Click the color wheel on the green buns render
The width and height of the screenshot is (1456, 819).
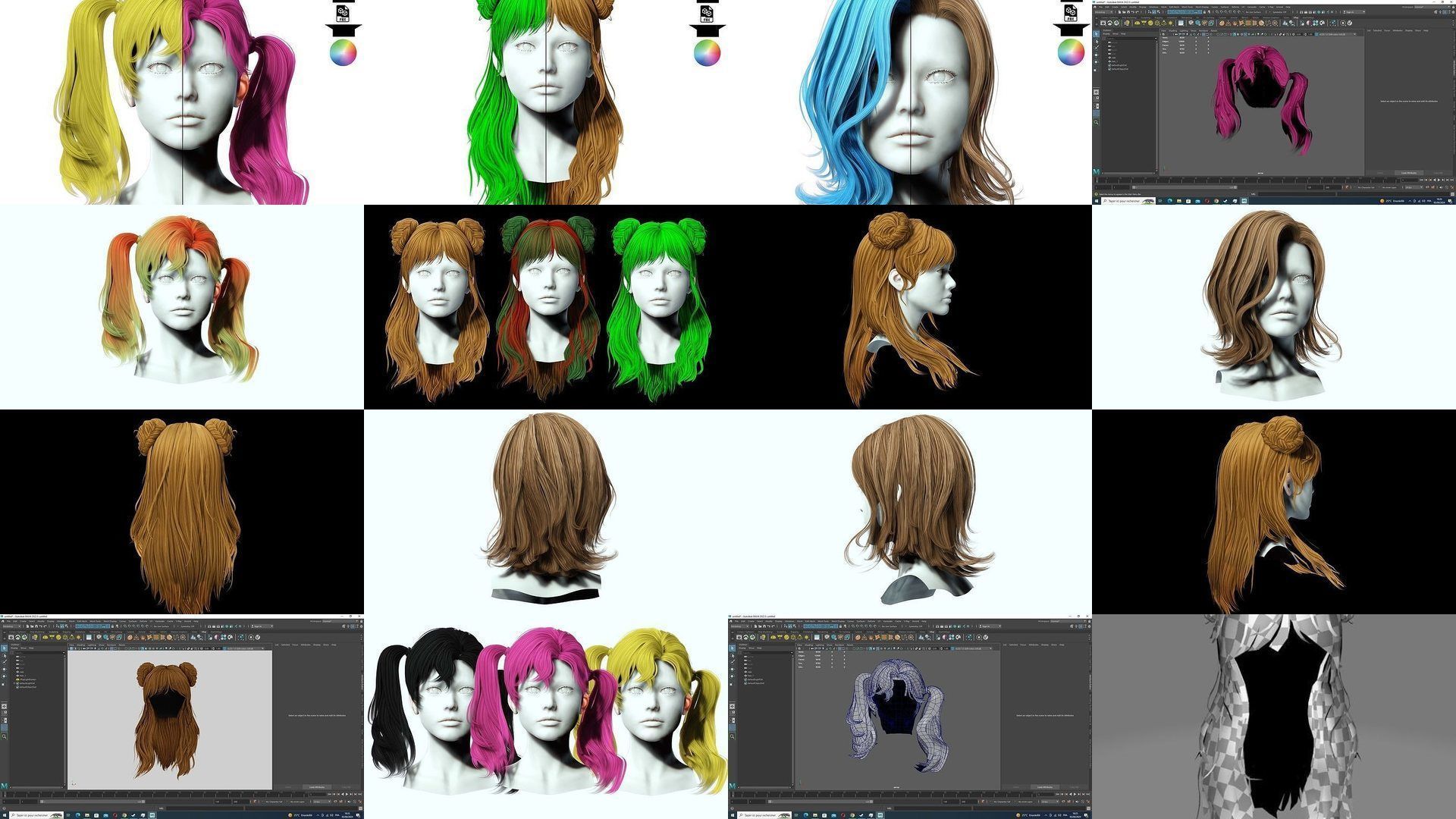(x=707, y=52)
